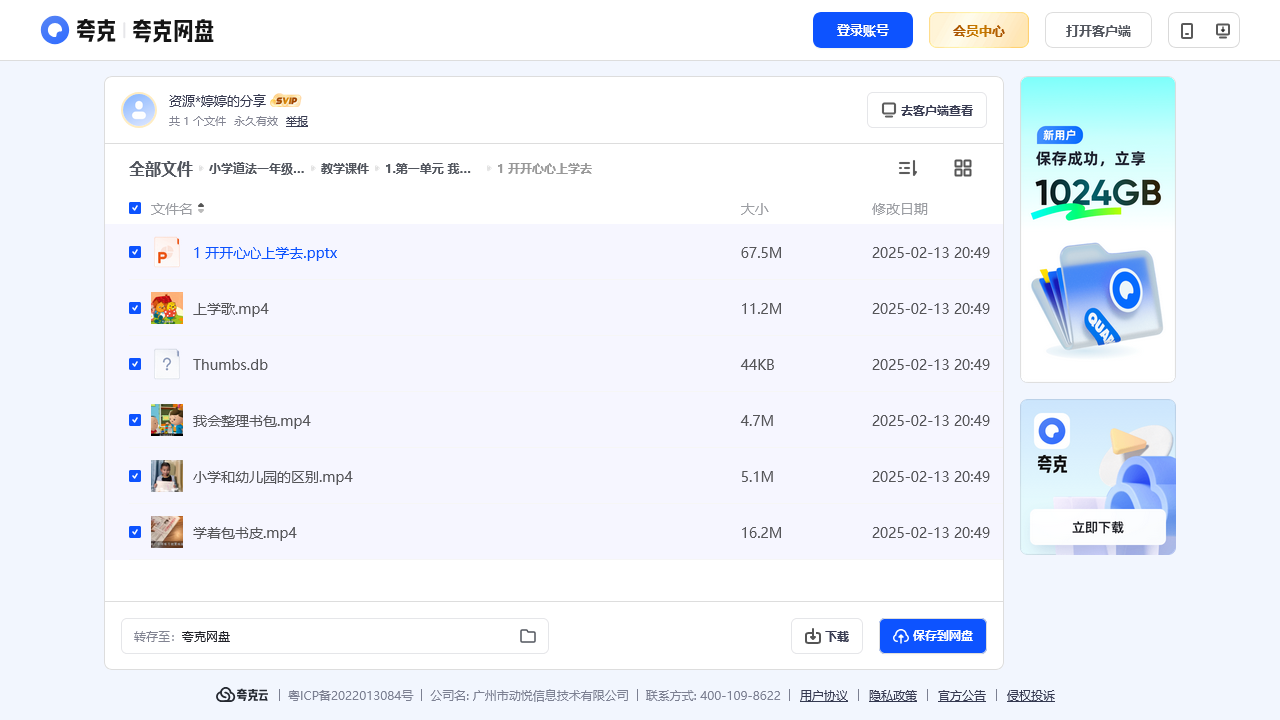
Task: Click the 大小 column header
Action: pos(754,209)
